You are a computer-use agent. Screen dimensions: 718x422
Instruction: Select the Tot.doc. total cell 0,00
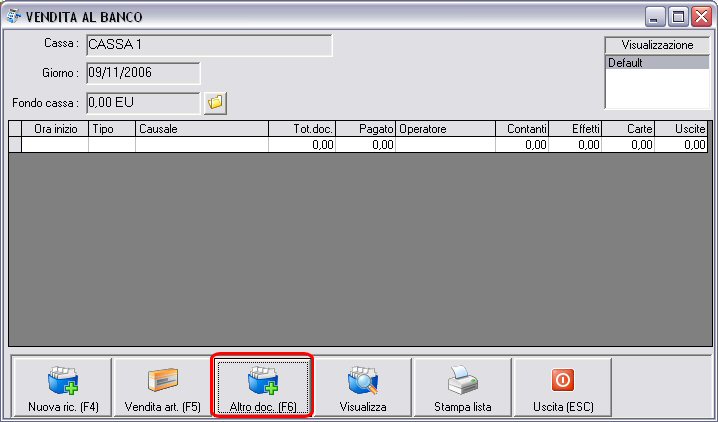coord(302,145)
